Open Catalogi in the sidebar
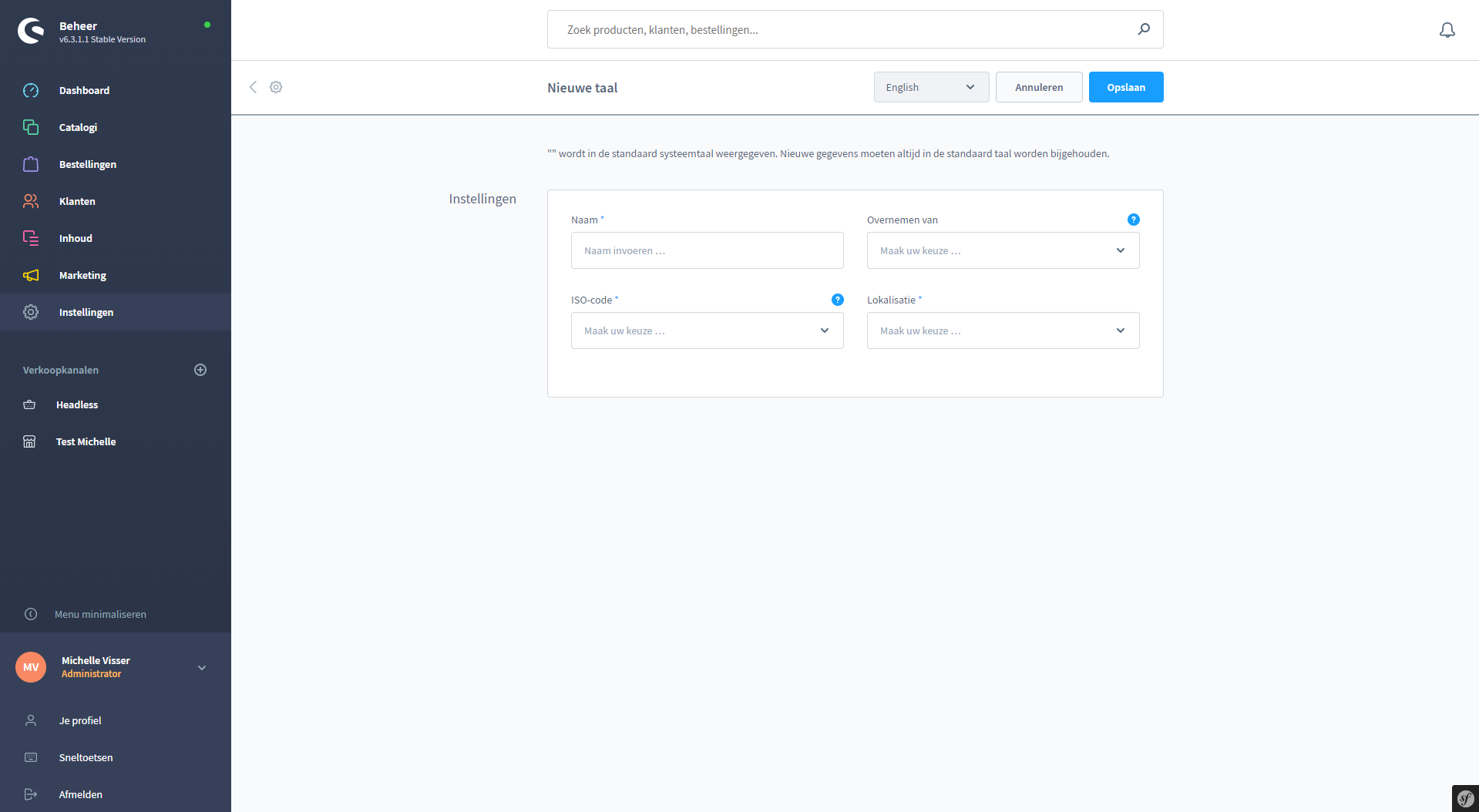Image resolution: width=1479 pixels, height=812 pixels. [x=78, y=127]
